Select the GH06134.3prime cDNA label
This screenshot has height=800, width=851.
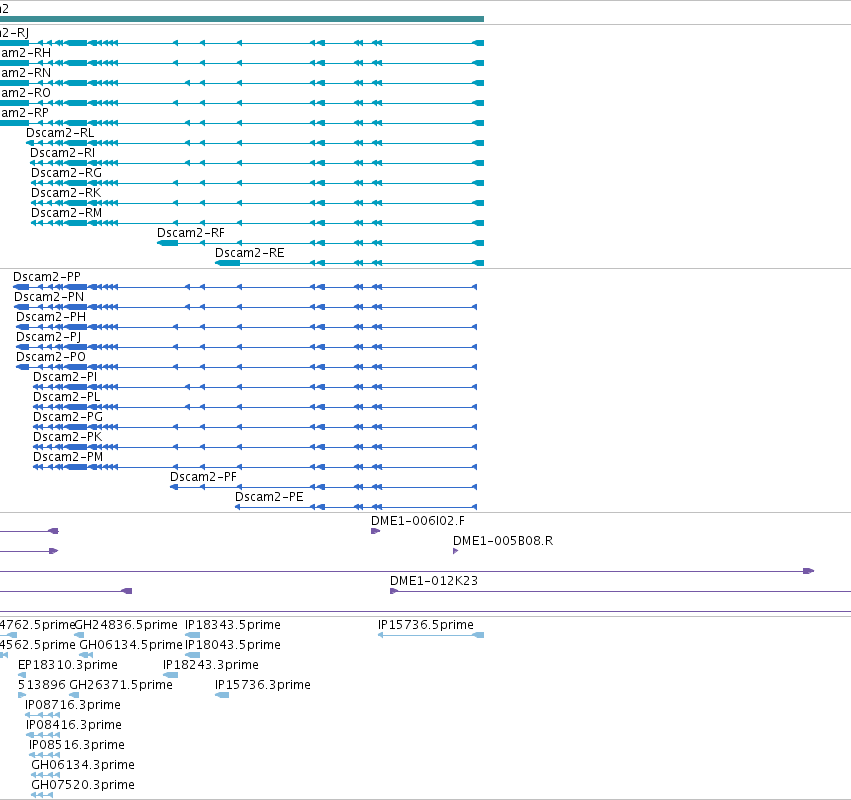pyautogui.click(x=83, y=766)
